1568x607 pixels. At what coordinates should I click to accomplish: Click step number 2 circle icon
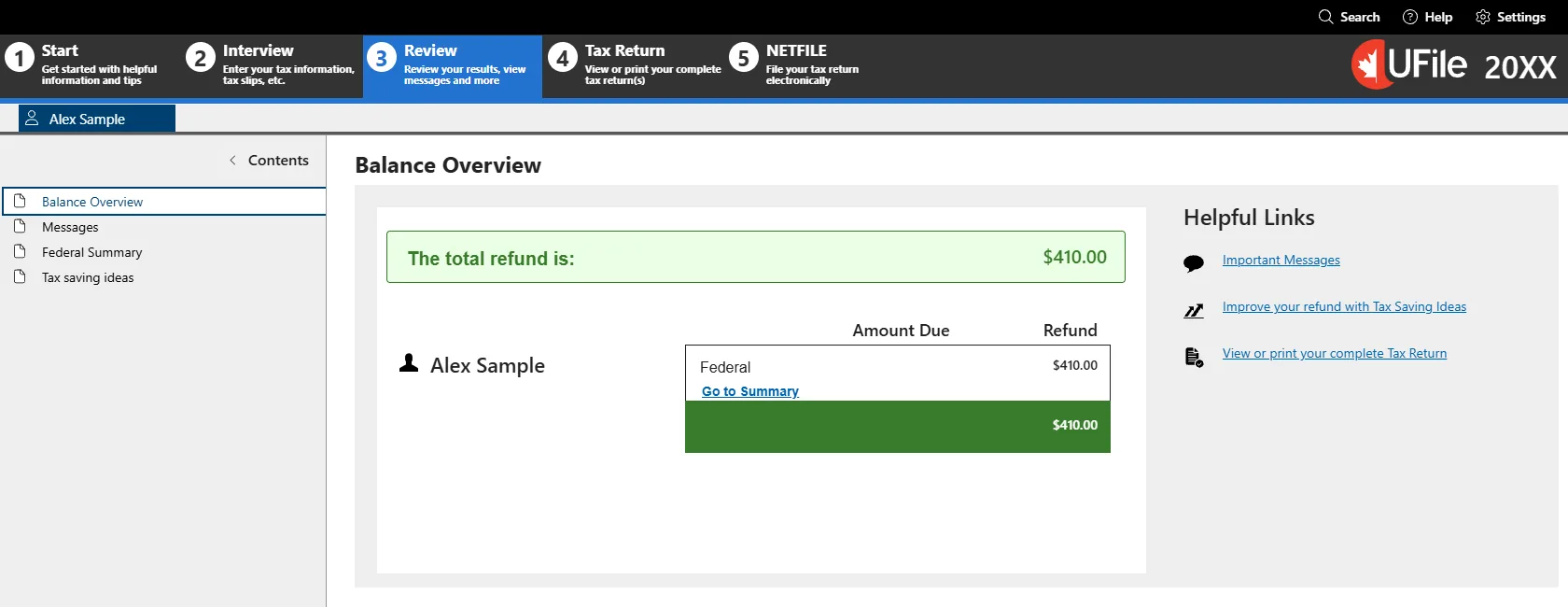pos(200,59)
